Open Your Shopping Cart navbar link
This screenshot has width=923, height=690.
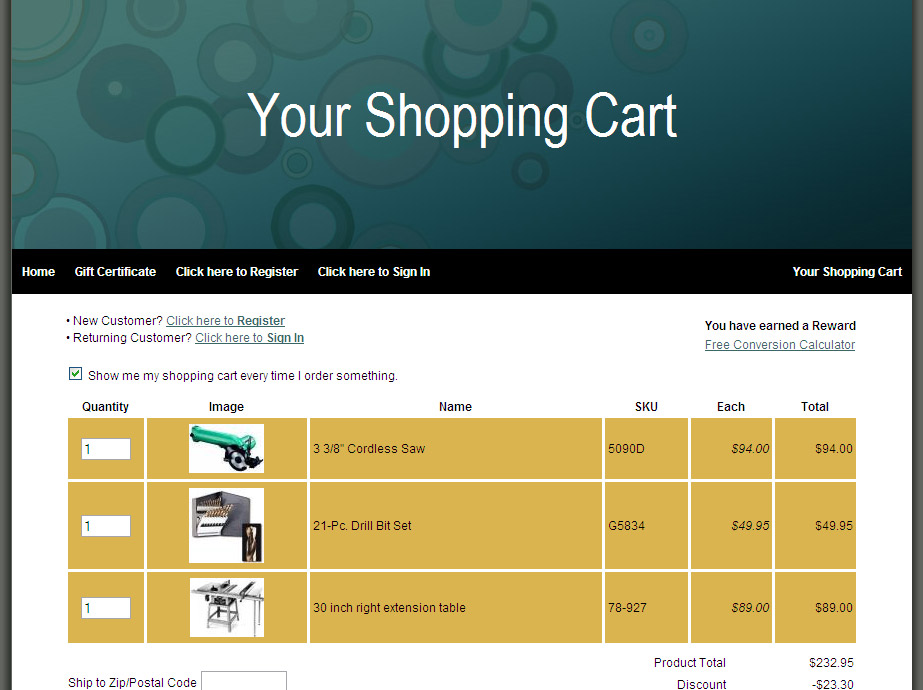pos(847,272)
